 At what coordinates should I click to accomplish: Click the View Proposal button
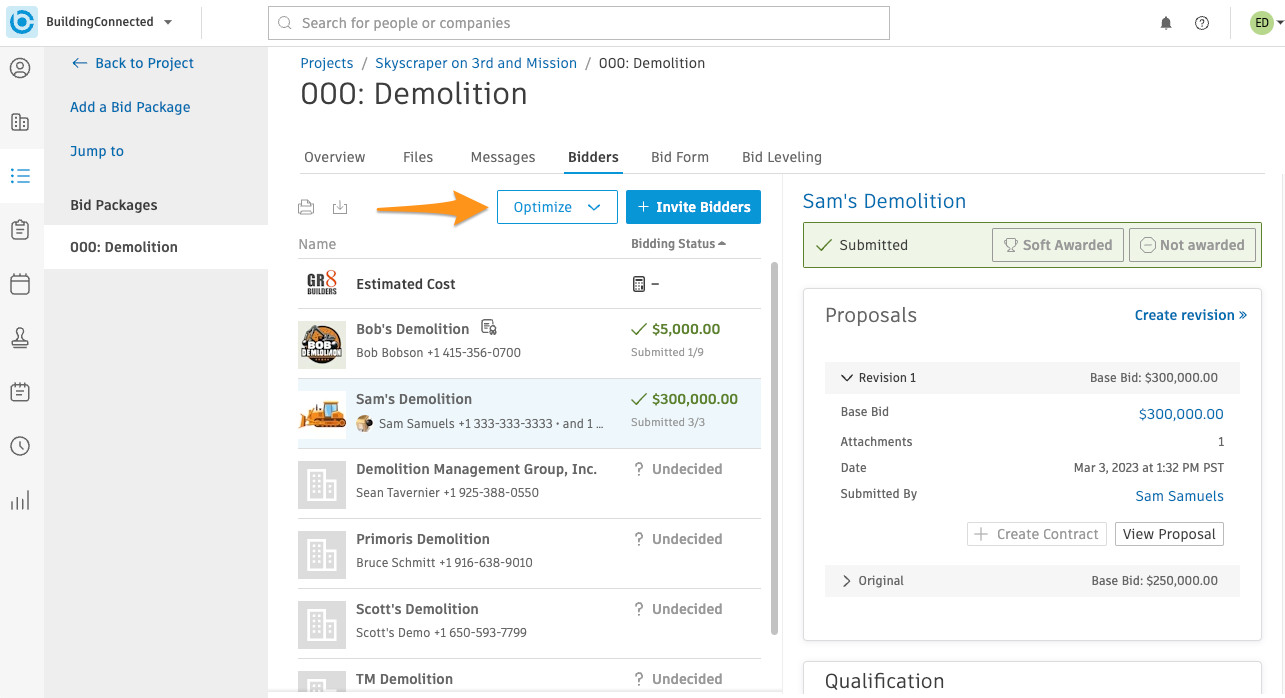1169,534
